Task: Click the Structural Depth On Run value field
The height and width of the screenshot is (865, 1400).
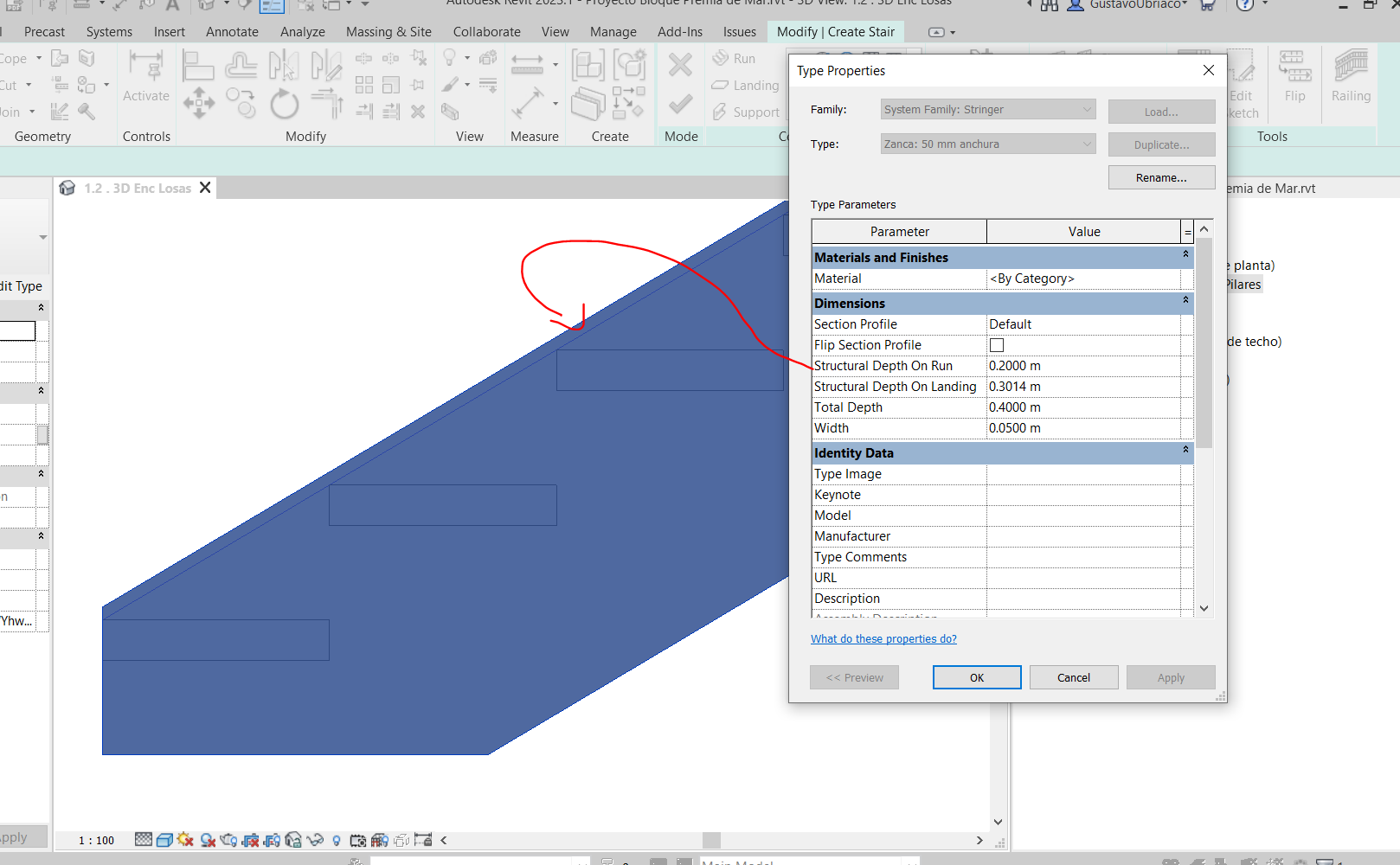Action: point(1083,366)
